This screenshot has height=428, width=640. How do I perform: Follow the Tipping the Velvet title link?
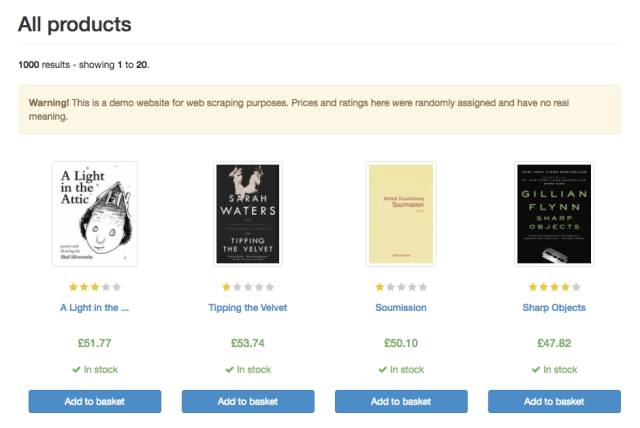(x=248, y=308)
